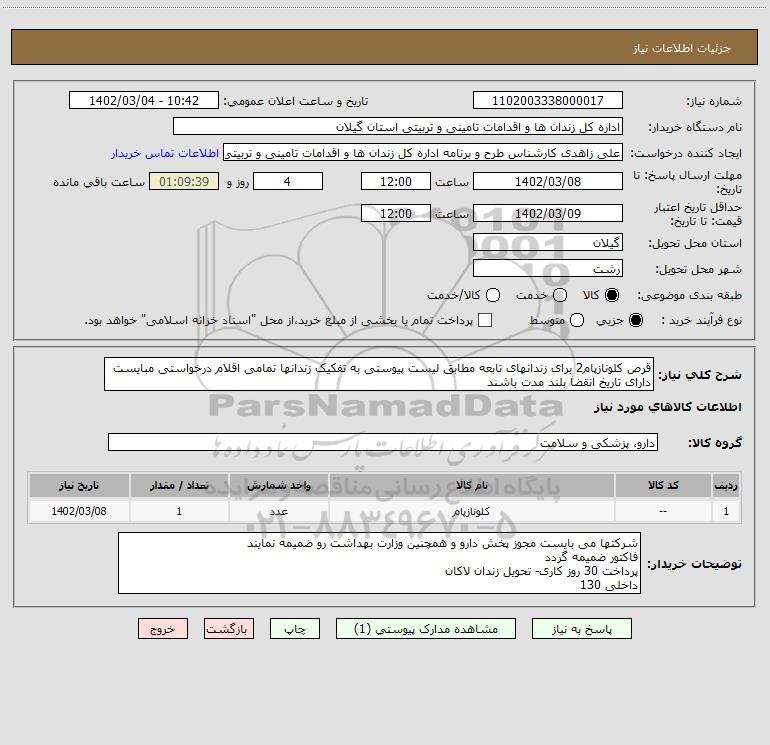
Task: Click the table cell date 1402/03/08
Action: click(x=79, y=511)
